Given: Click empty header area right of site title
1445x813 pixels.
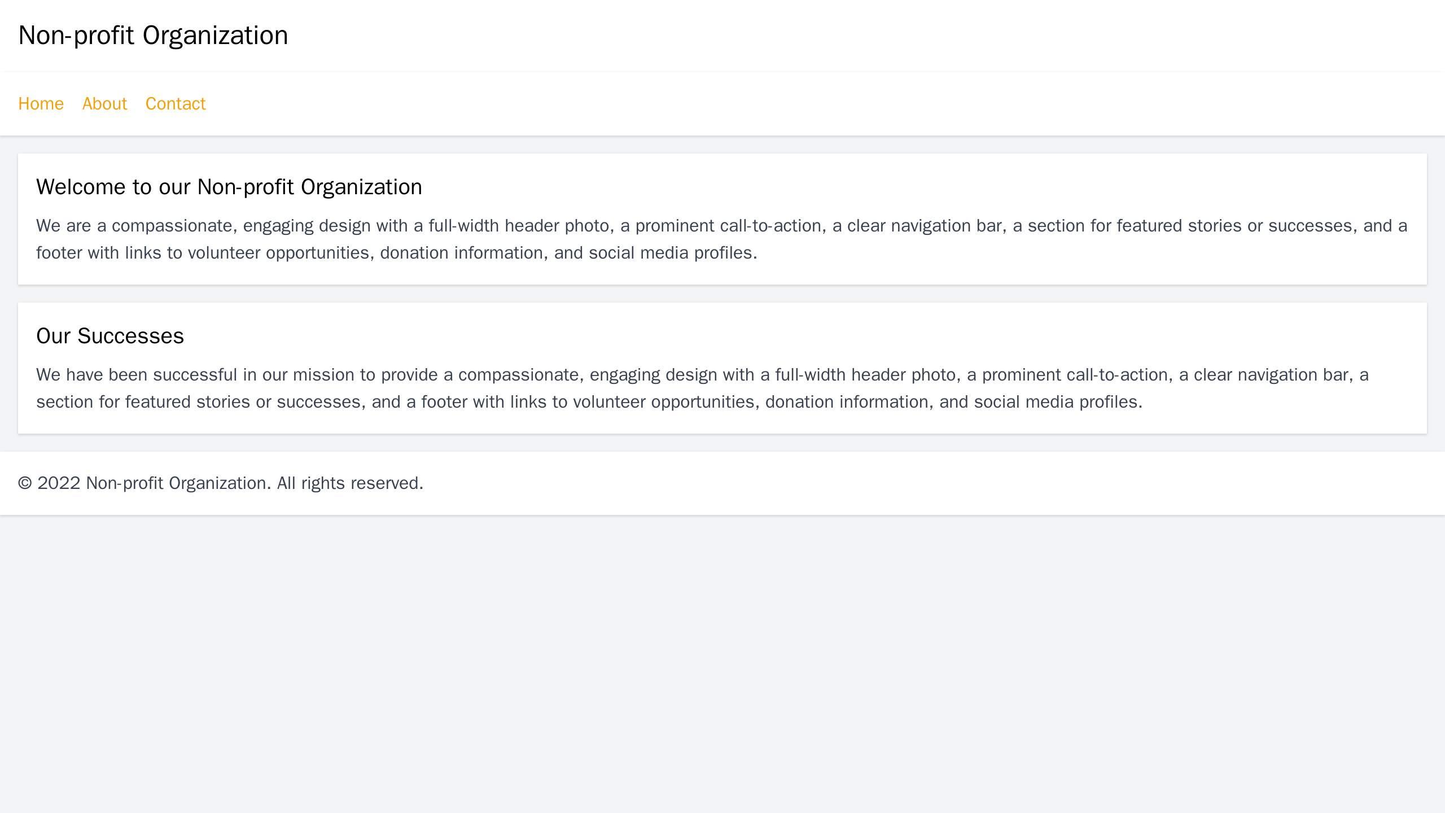Looking at the screenshot, I should [x=850, y=35].
